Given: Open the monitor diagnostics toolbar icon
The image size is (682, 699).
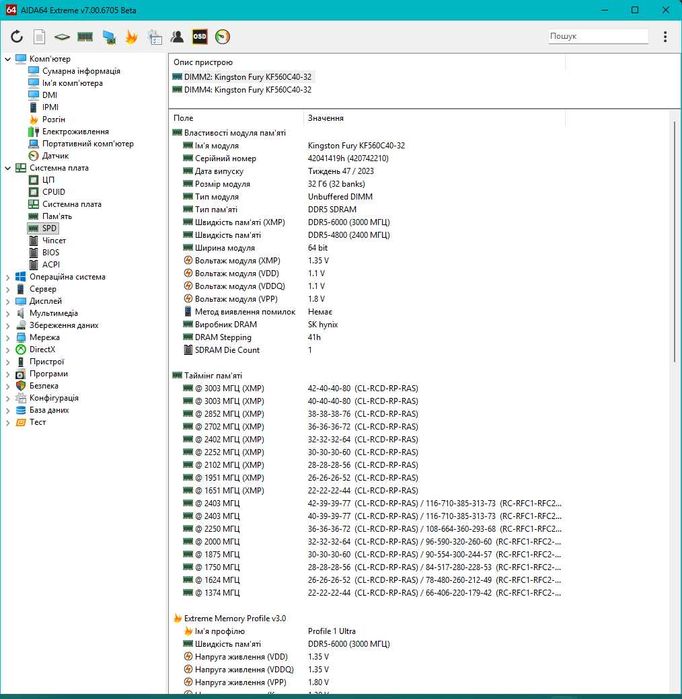Looking at the screenshot, I should 155,37.
